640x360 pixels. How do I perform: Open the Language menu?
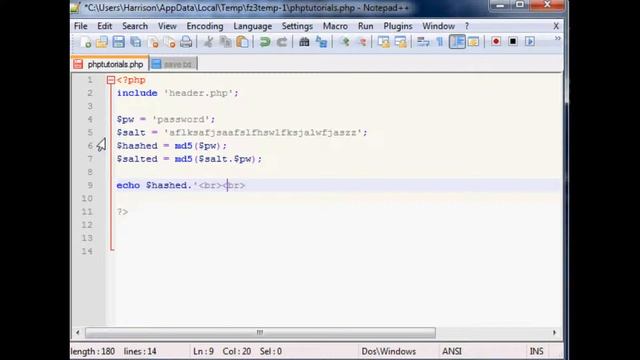tap(253, 26)
